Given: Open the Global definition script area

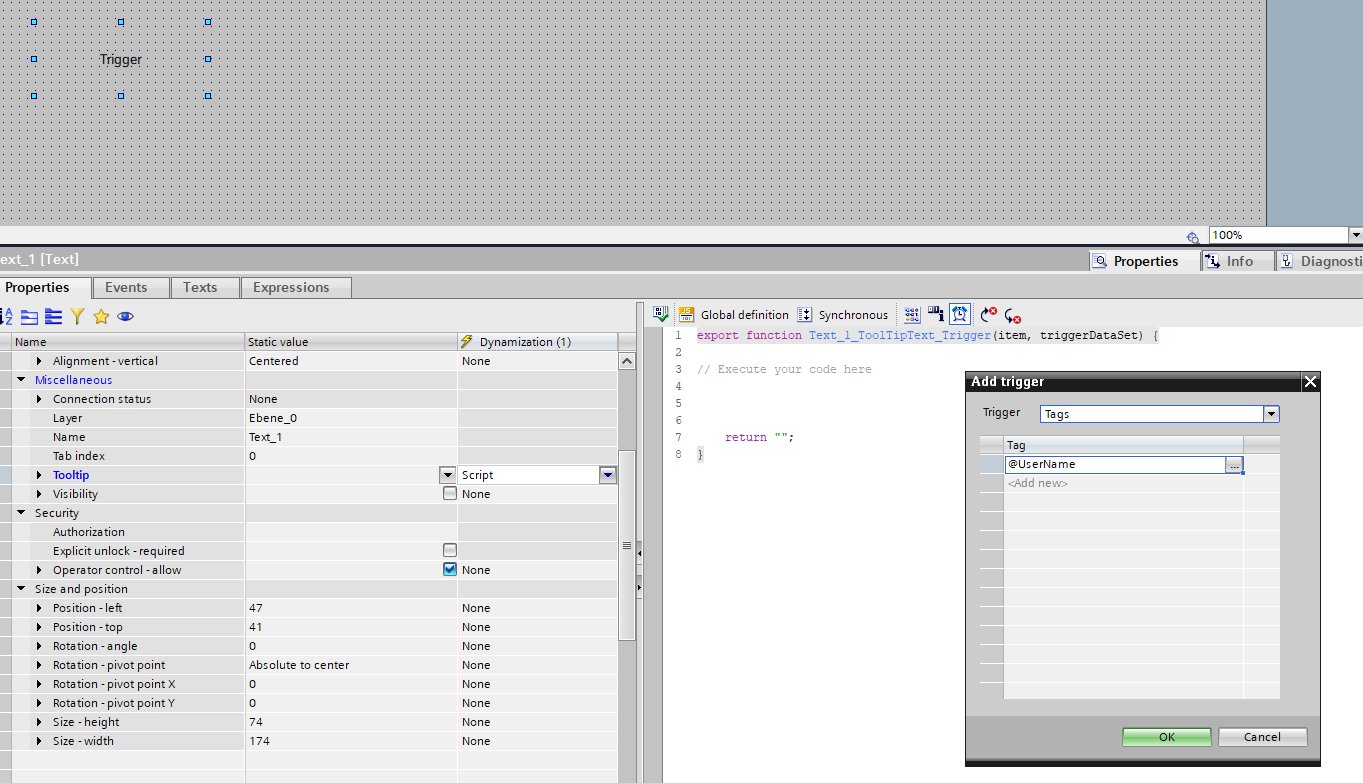Looking at the screenshot, I should coord(734,315).
